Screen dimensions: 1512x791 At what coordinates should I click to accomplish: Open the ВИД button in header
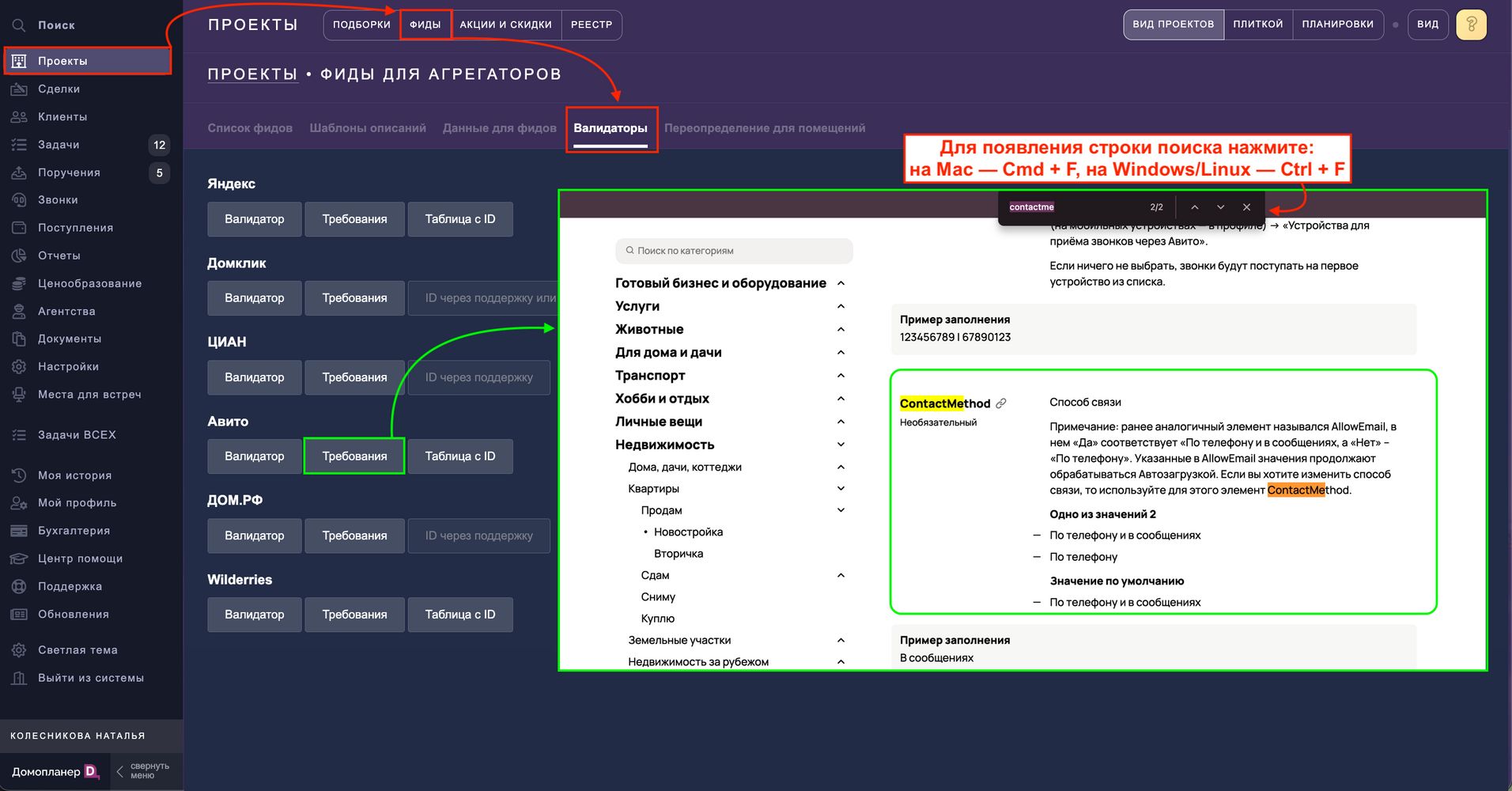1428,25
